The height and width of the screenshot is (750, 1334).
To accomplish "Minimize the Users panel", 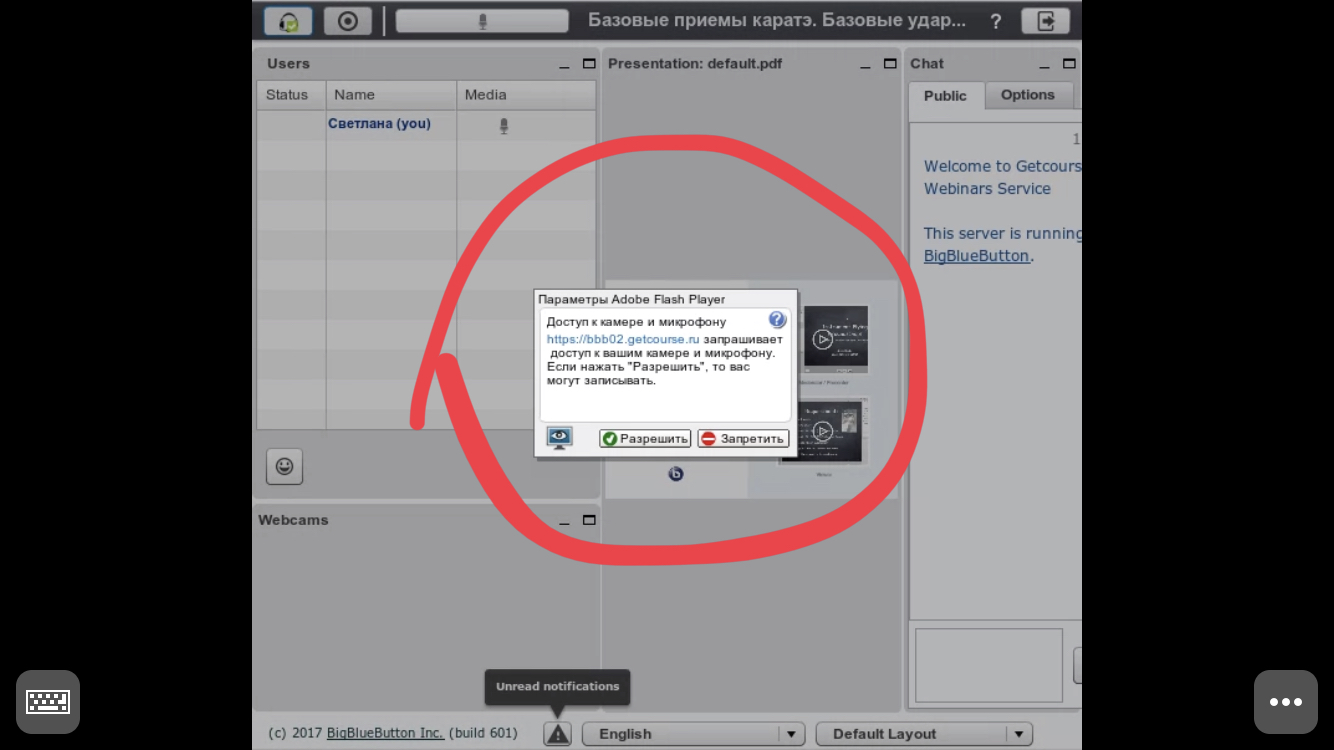I will (564, 64).
